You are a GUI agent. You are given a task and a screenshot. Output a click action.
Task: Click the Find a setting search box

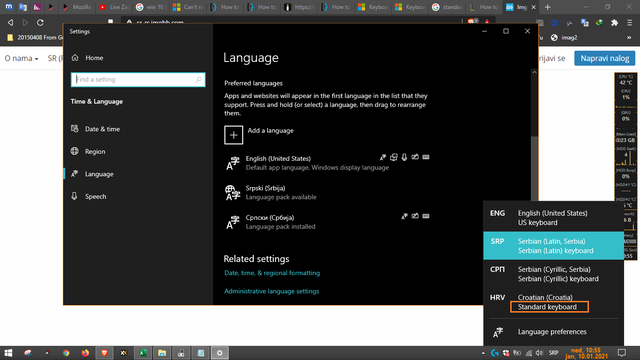pos(138,80)
